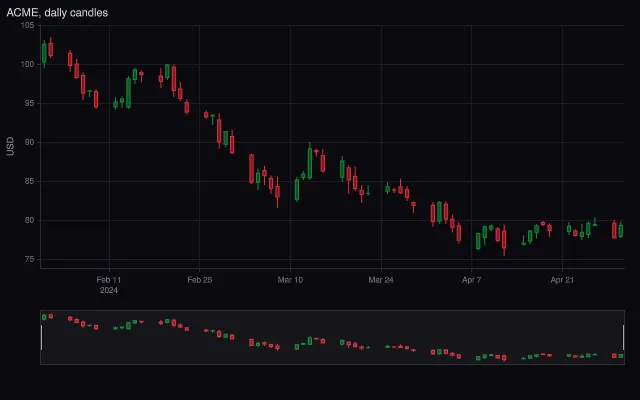Click the right handle of the range slider
Screen dimensions: 640x400
pyautogui.click(x=623, y=337)
